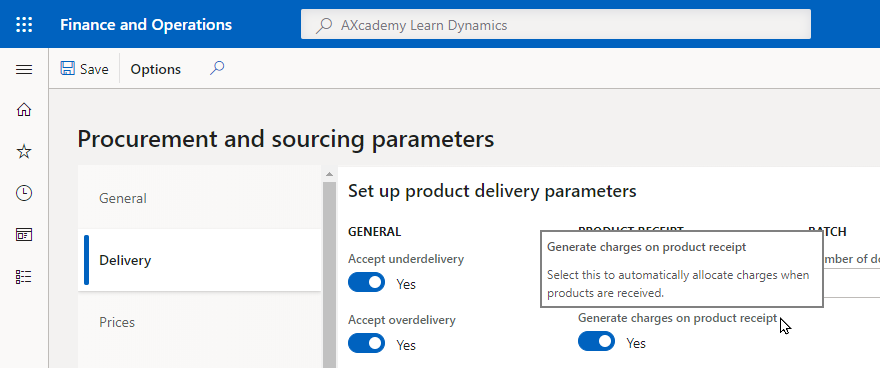
Task: Open the Recent clock icon
Action: (24, 193)
